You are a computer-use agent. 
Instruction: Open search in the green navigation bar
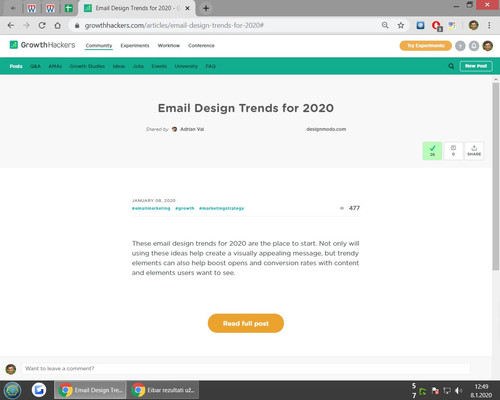coord(451,66)
